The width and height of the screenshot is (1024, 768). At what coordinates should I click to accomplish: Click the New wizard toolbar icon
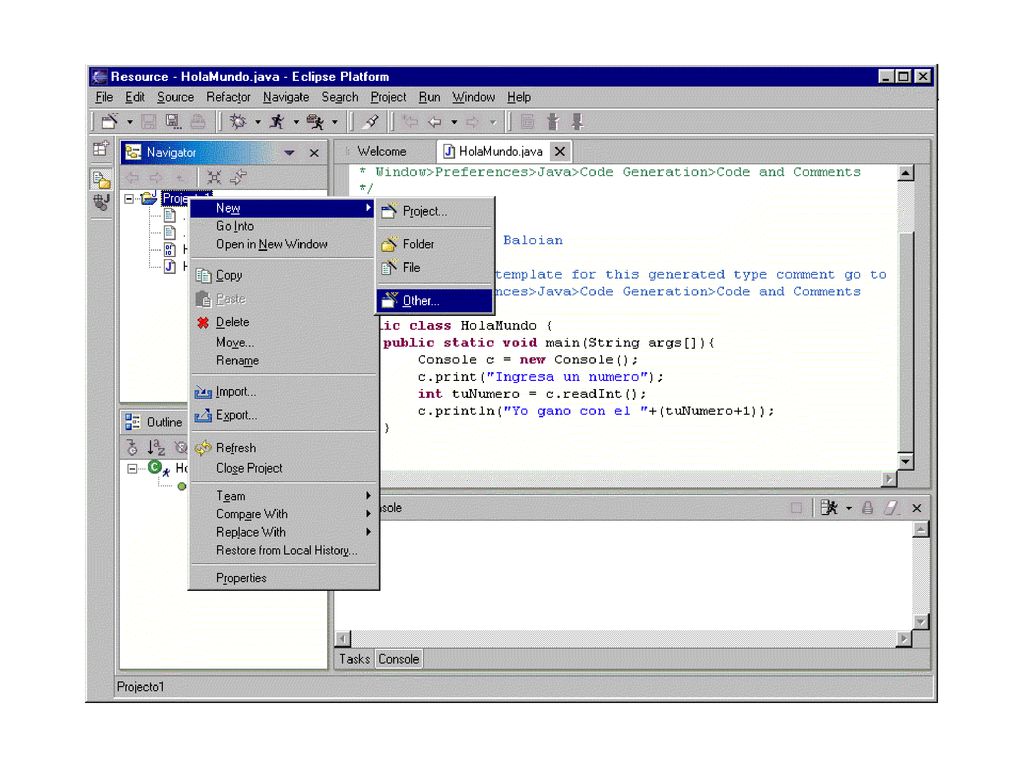click(x=110, y=121)
